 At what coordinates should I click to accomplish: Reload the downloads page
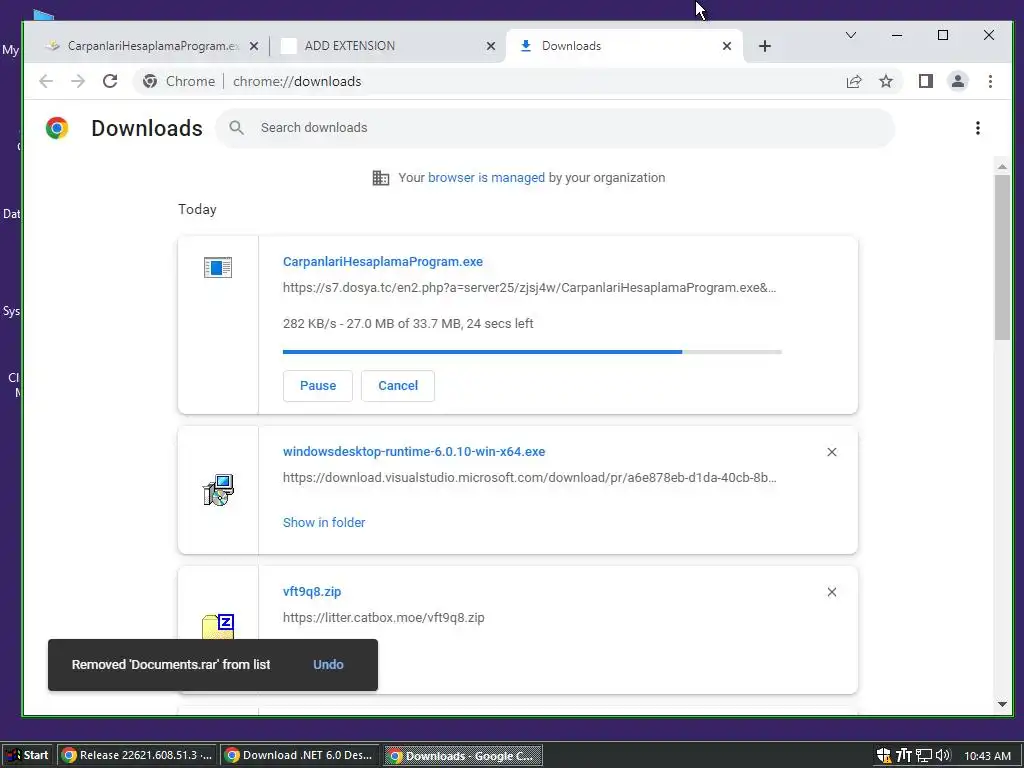tap(110, 81)
